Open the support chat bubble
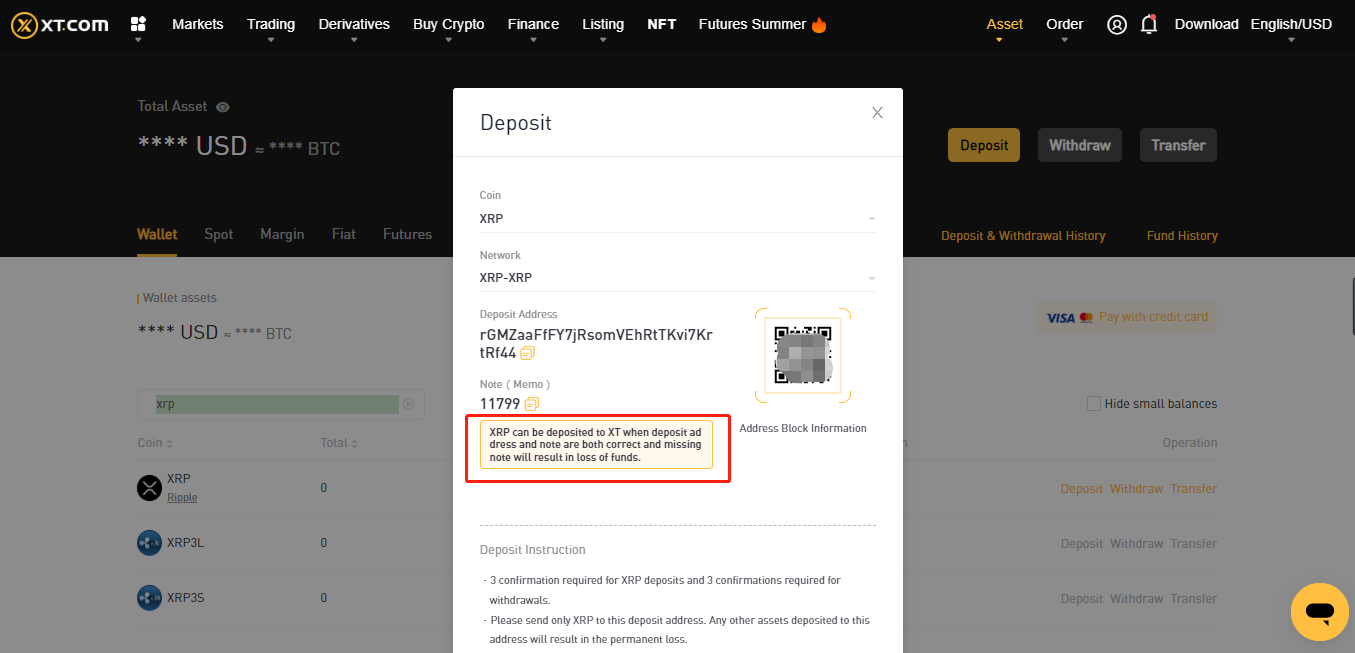The height and width of the screenshot is (653, 1355). (x=1319, y=612)
